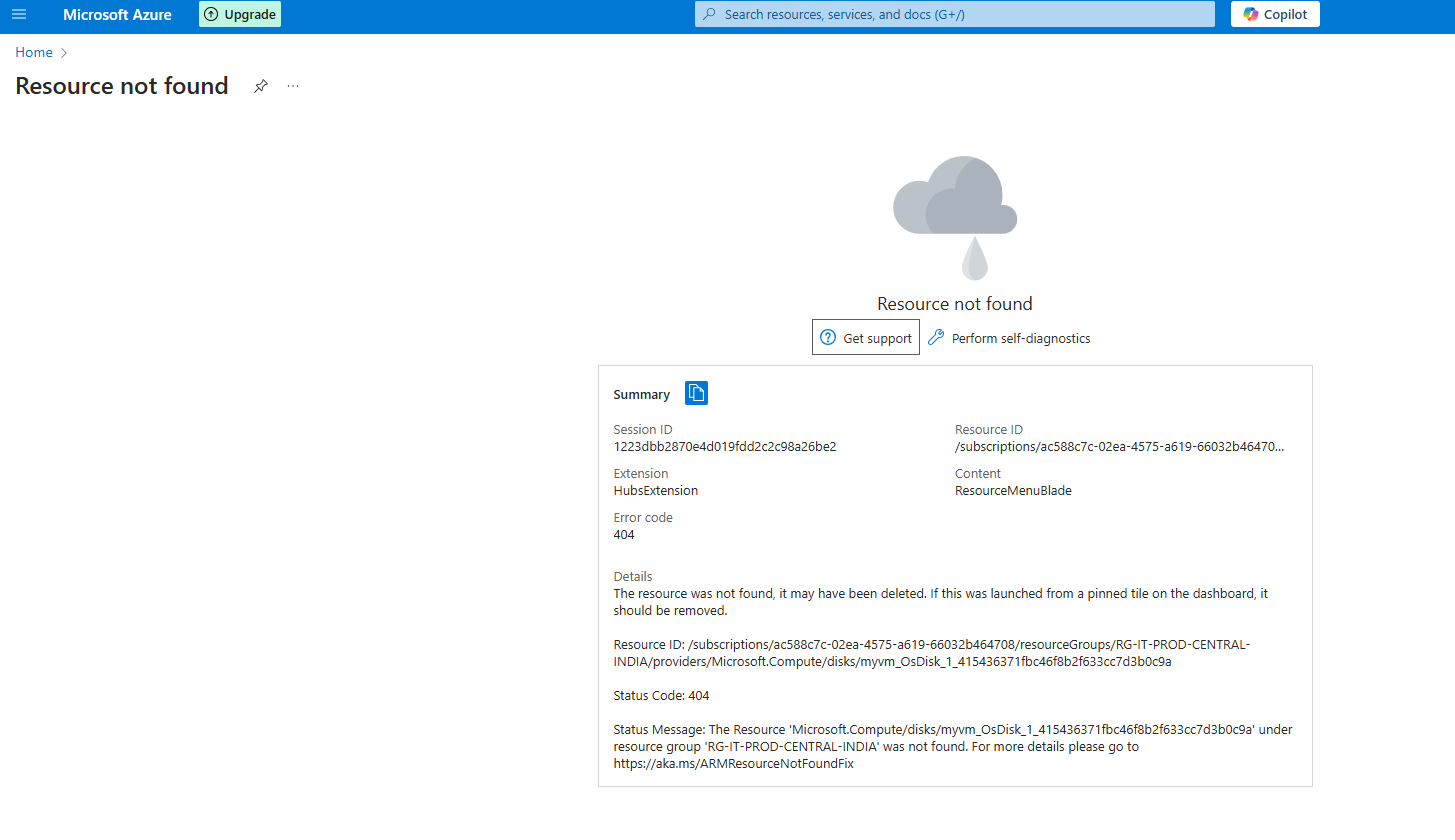Pin the Resource not found blade
This screenshot has width=1455, height=840.
(x=261, y=86)
